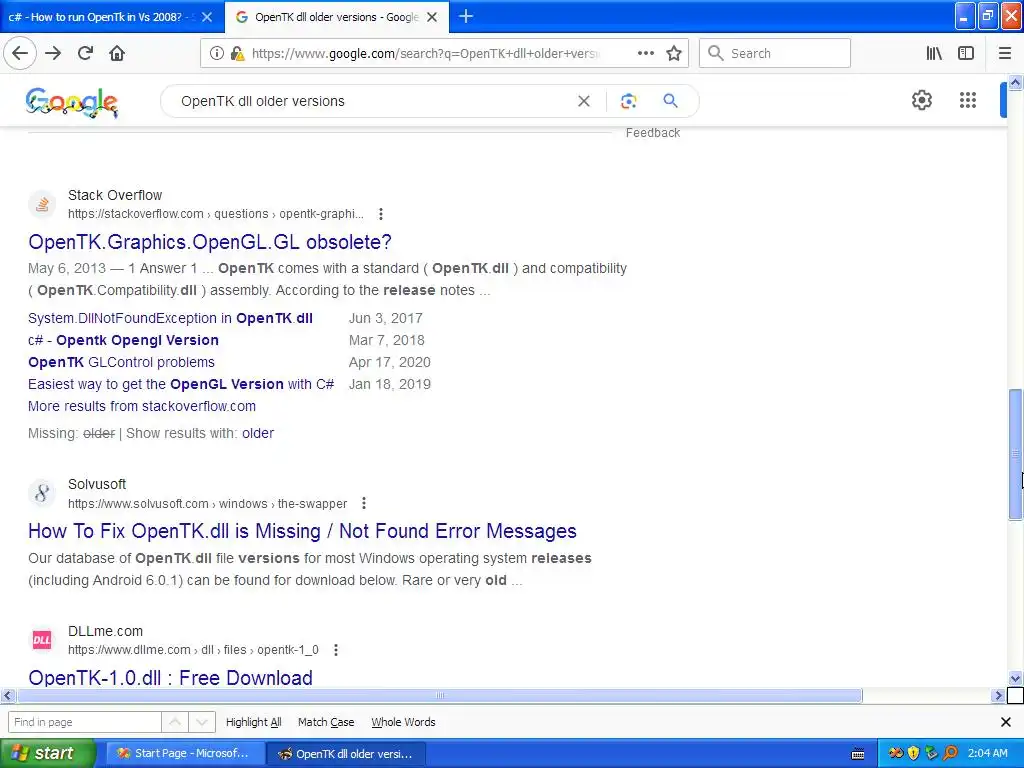Viewport: 1024px width, 768px height.
Task: Show site information icon in address bar
Action: 216,54
